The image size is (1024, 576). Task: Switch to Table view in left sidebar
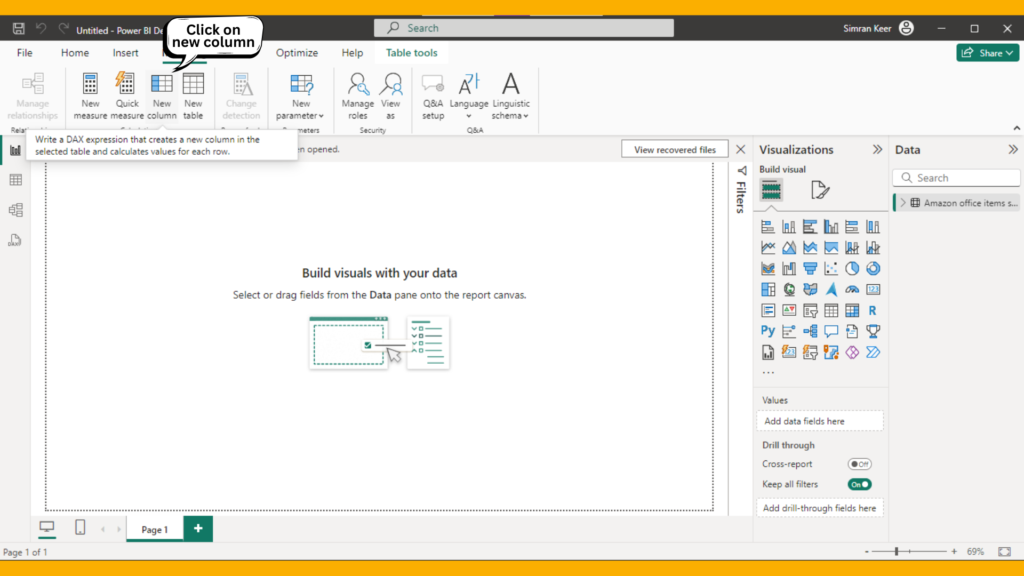[x=16, y=180]
